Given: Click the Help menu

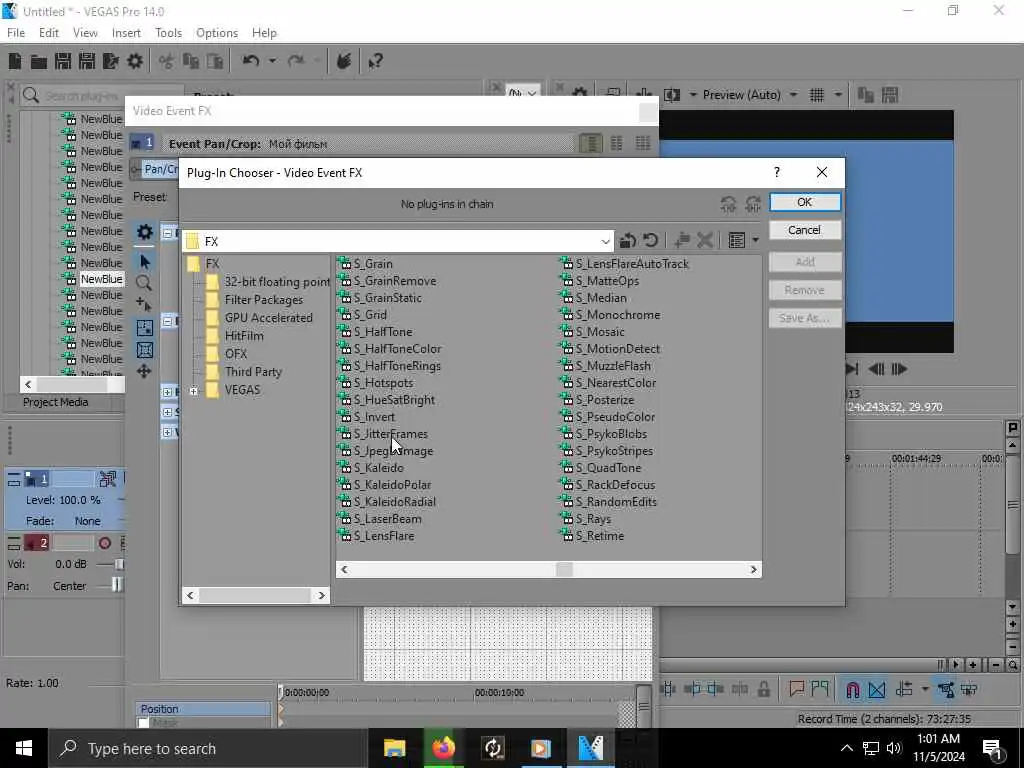Looking at the screenshot, I should click(x=264, y=33).
